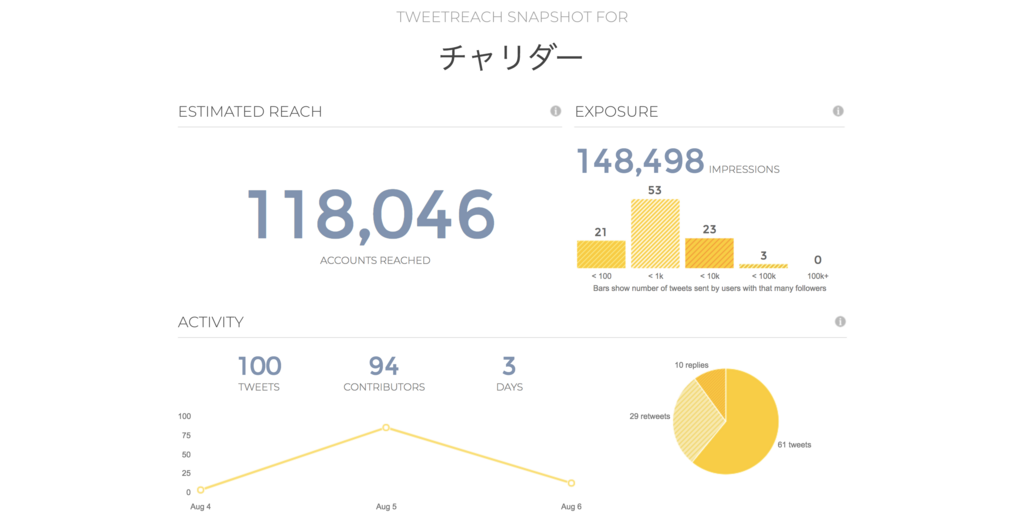
Task: Click the bars explanation caption text
Action: [x=709, y=288]
